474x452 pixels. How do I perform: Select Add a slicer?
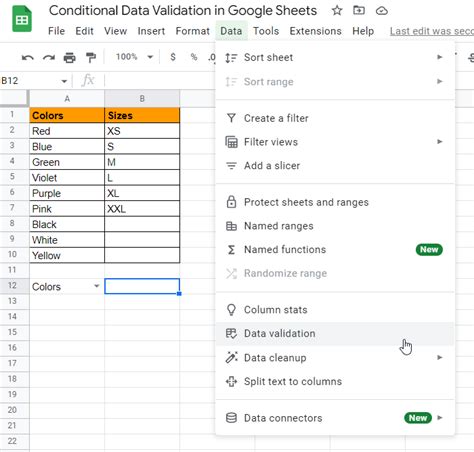coord(335,166)
